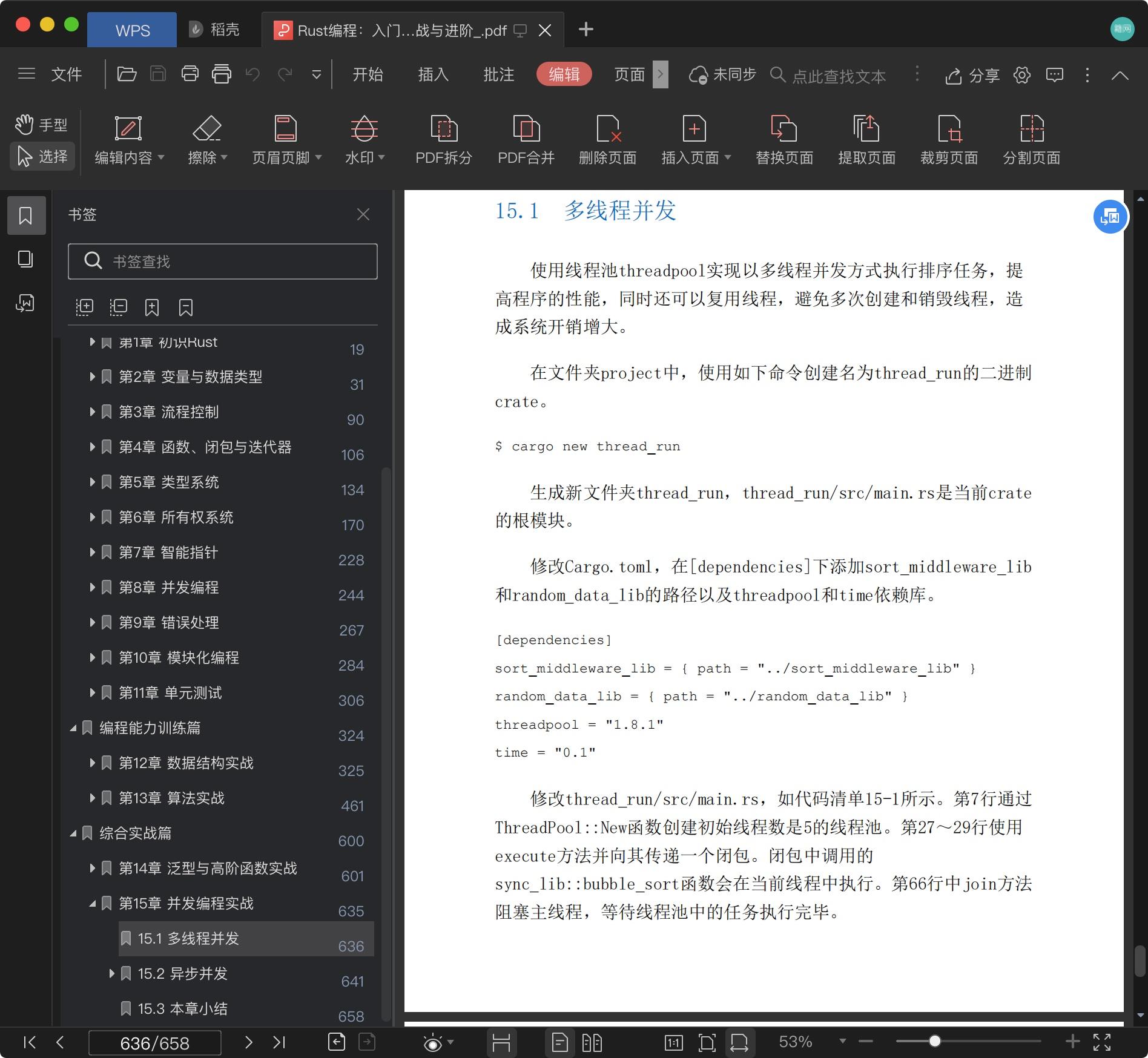
Task: Focus the 书签查找 search box
Action: click(x=223, y=261)
